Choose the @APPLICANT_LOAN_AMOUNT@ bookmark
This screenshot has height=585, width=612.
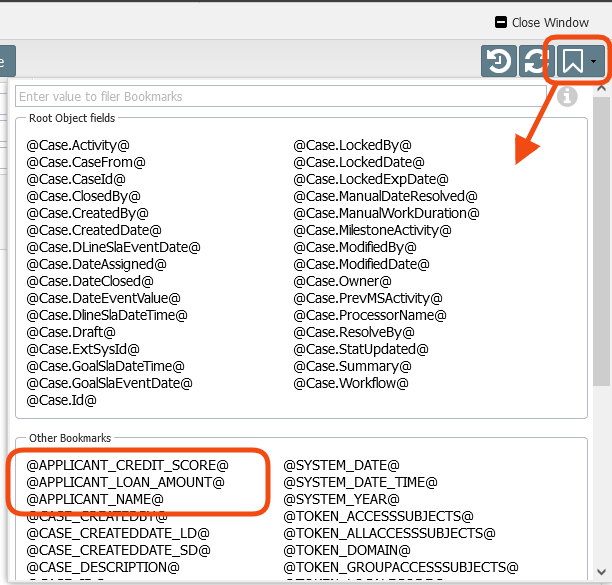click(x=126, y=482)
